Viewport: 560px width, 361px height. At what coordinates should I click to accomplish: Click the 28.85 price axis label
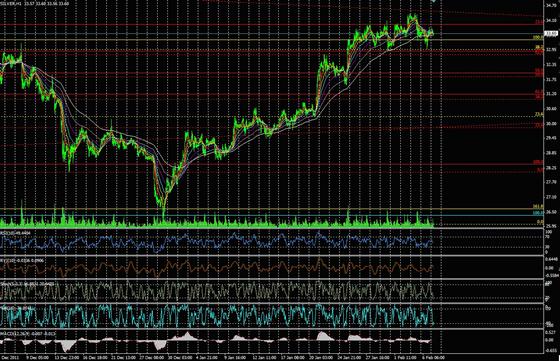point(551,153)
